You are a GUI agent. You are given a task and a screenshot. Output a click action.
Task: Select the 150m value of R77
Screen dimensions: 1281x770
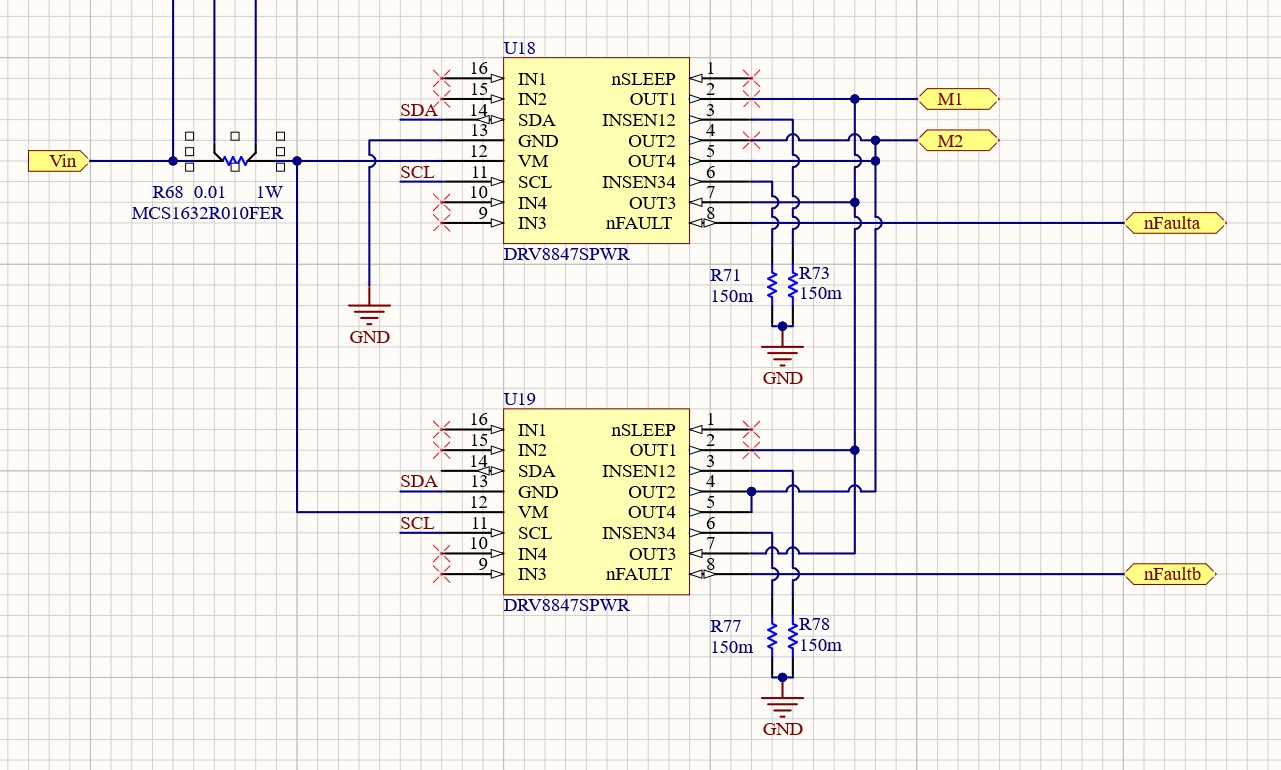[x=731, y=647]
